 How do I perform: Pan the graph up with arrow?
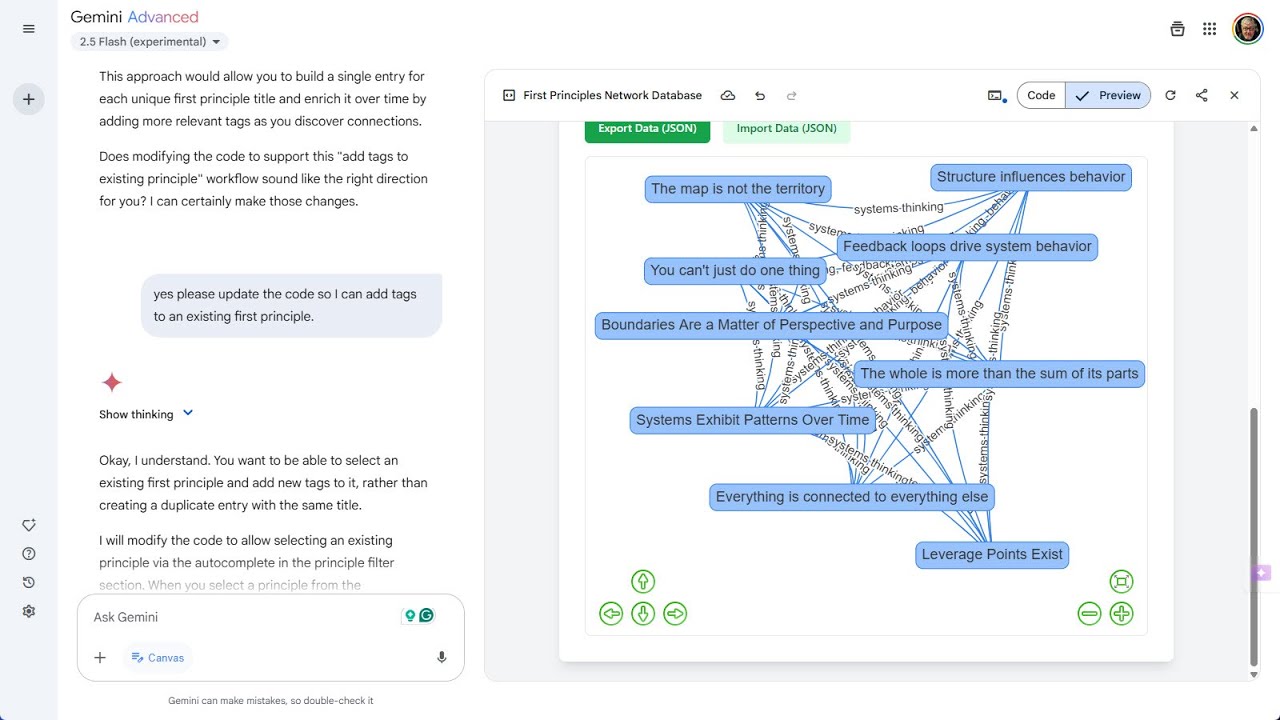[643, 581]
